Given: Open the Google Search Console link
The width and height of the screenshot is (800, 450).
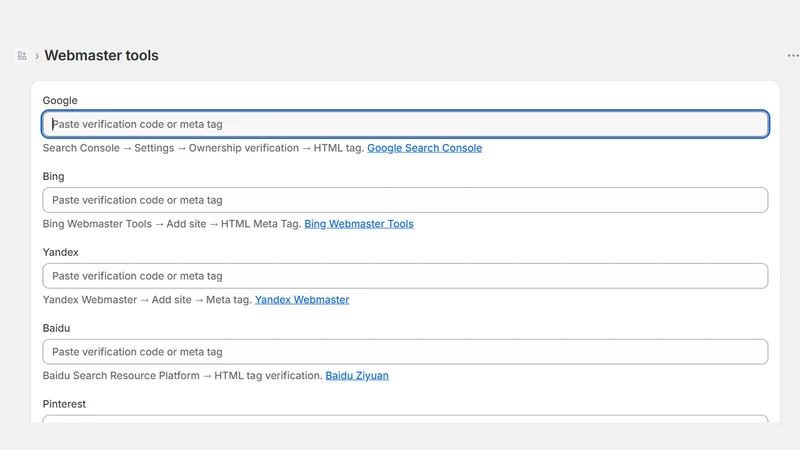Looking at the screenshot, I should [424, 148].
